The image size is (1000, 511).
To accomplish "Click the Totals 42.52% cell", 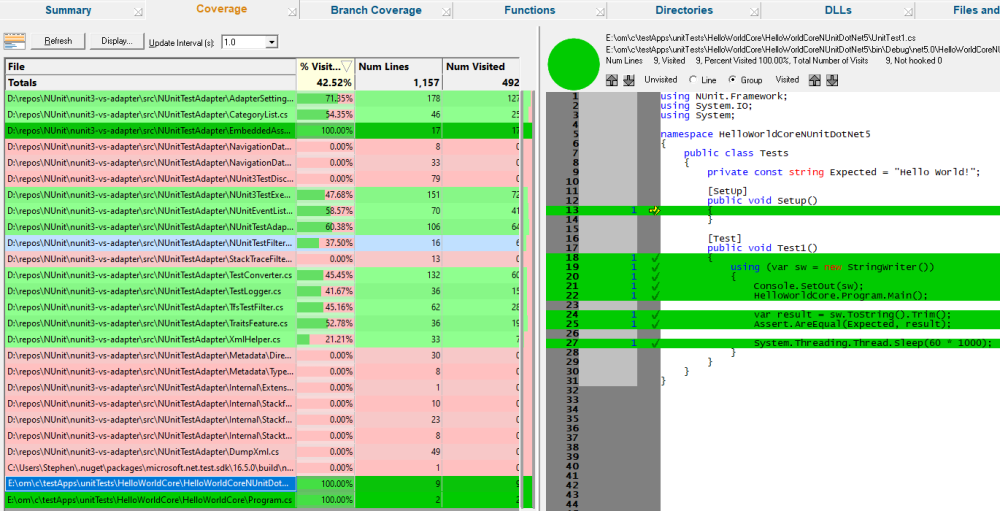I will (x=325, y=82).
